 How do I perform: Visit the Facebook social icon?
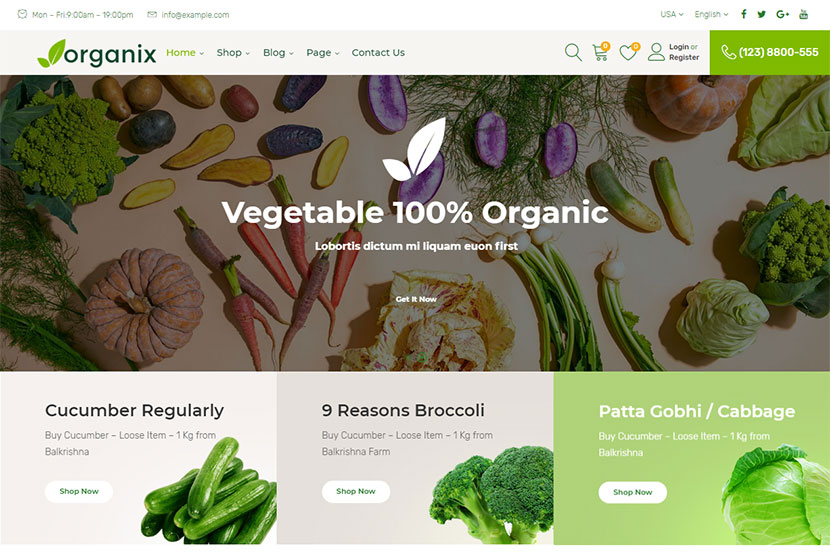744,14
